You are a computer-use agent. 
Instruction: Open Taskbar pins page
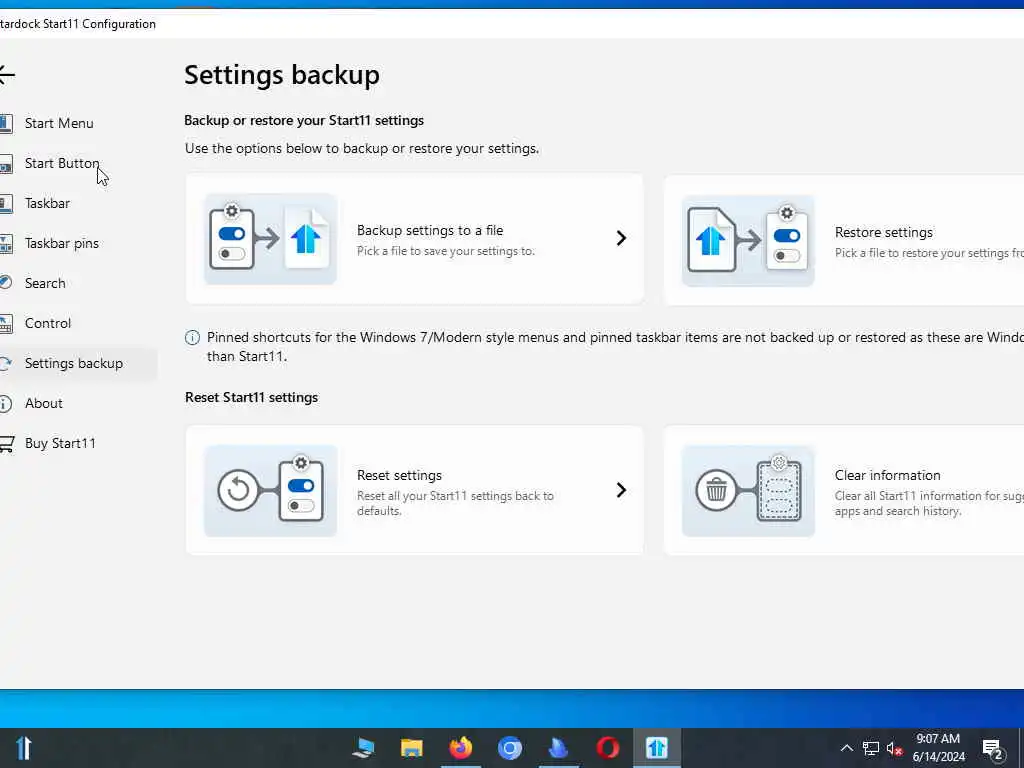click(61, 244)
